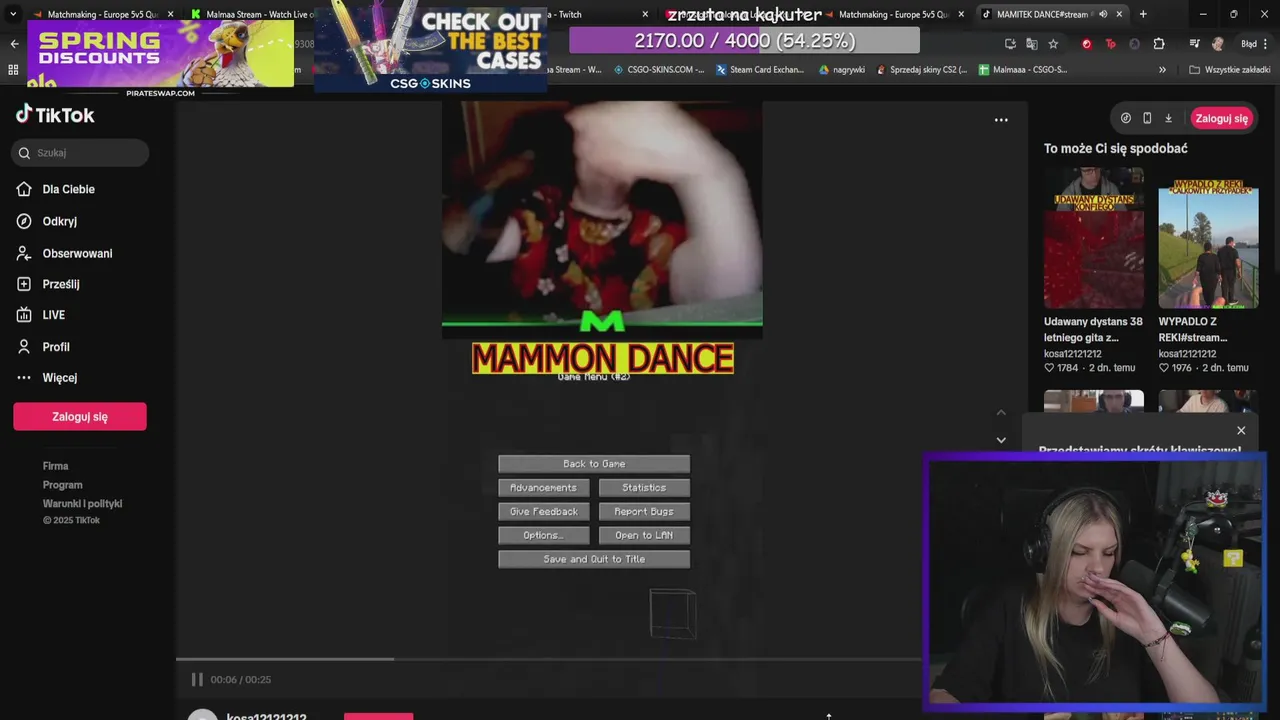The height and width of the screenshot is (720, 1280).
Task: Click the TikTok logo
Action: pyautogui.click(x=55, y=114)
